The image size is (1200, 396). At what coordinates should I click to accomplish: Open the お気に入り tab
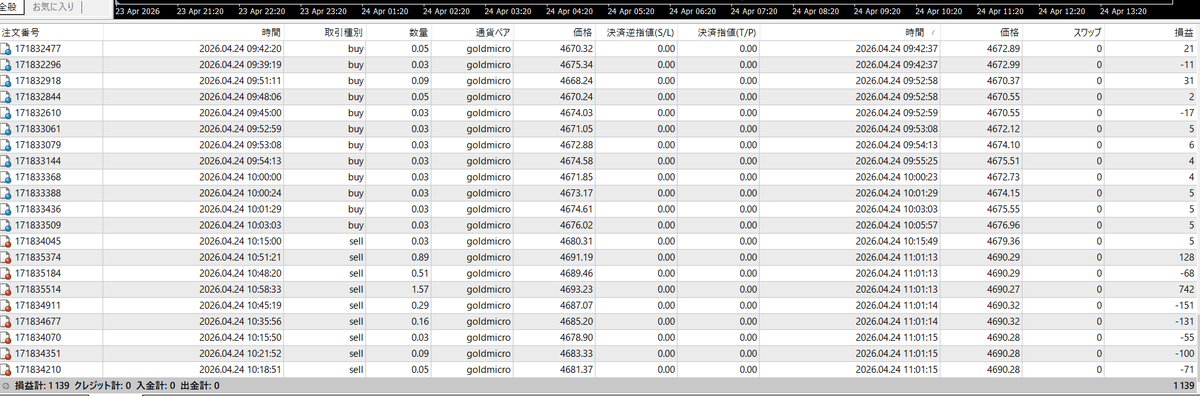52,7
